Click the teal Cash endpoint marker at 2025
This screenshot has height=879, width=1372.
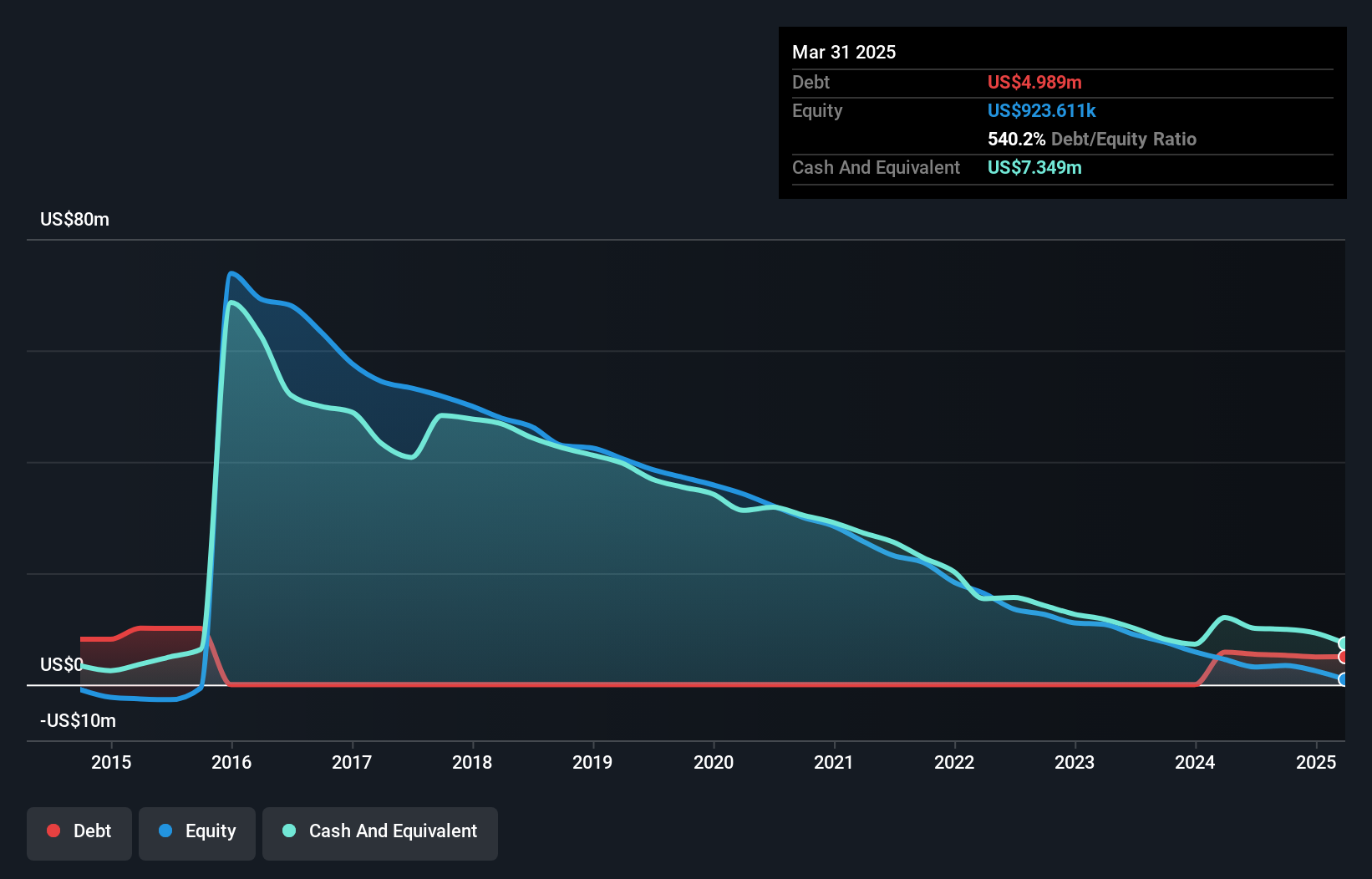(1344, 643)
